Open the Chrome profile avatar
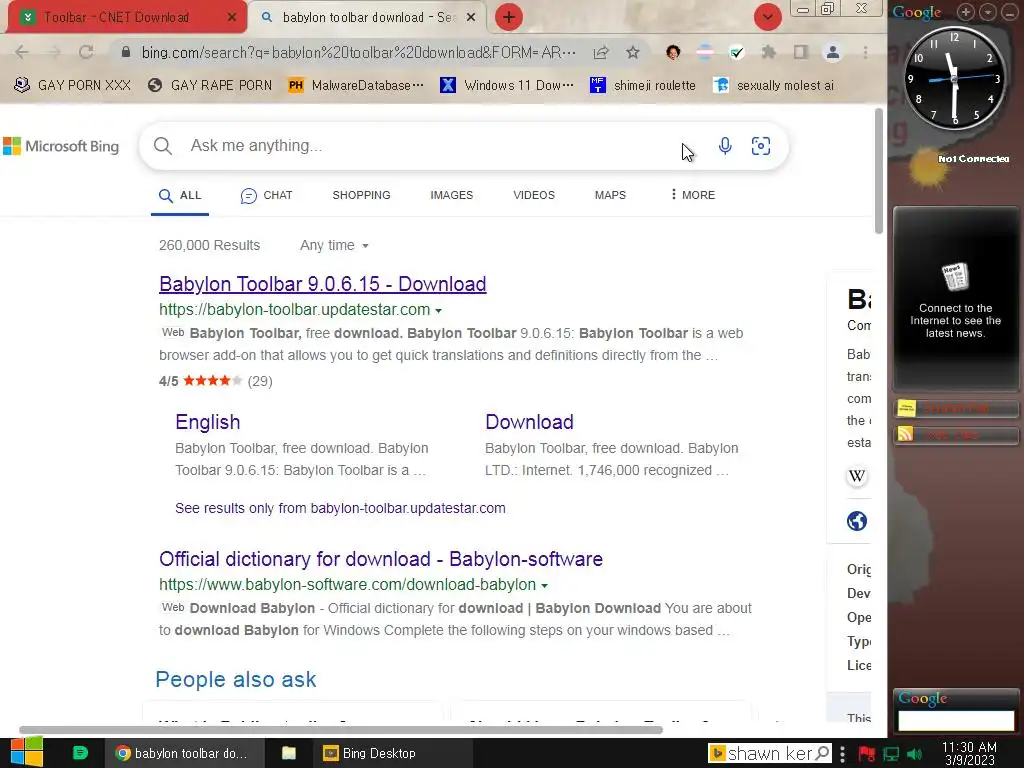1024x768 pixels. coord(833,52)
